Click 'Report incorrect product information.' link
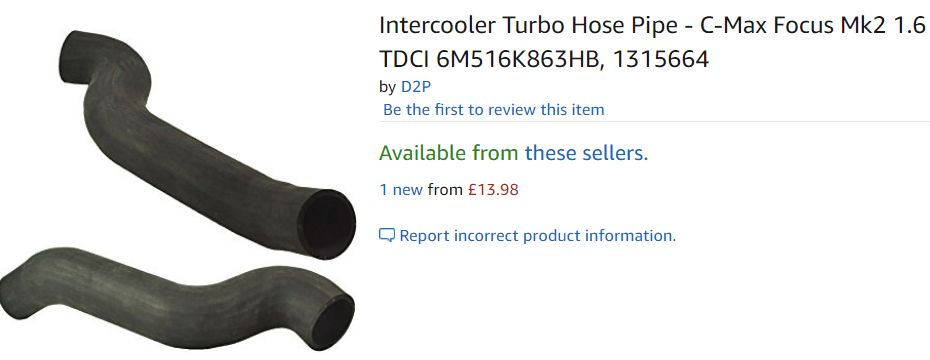The image size is (930, 360). click(538, 235)
